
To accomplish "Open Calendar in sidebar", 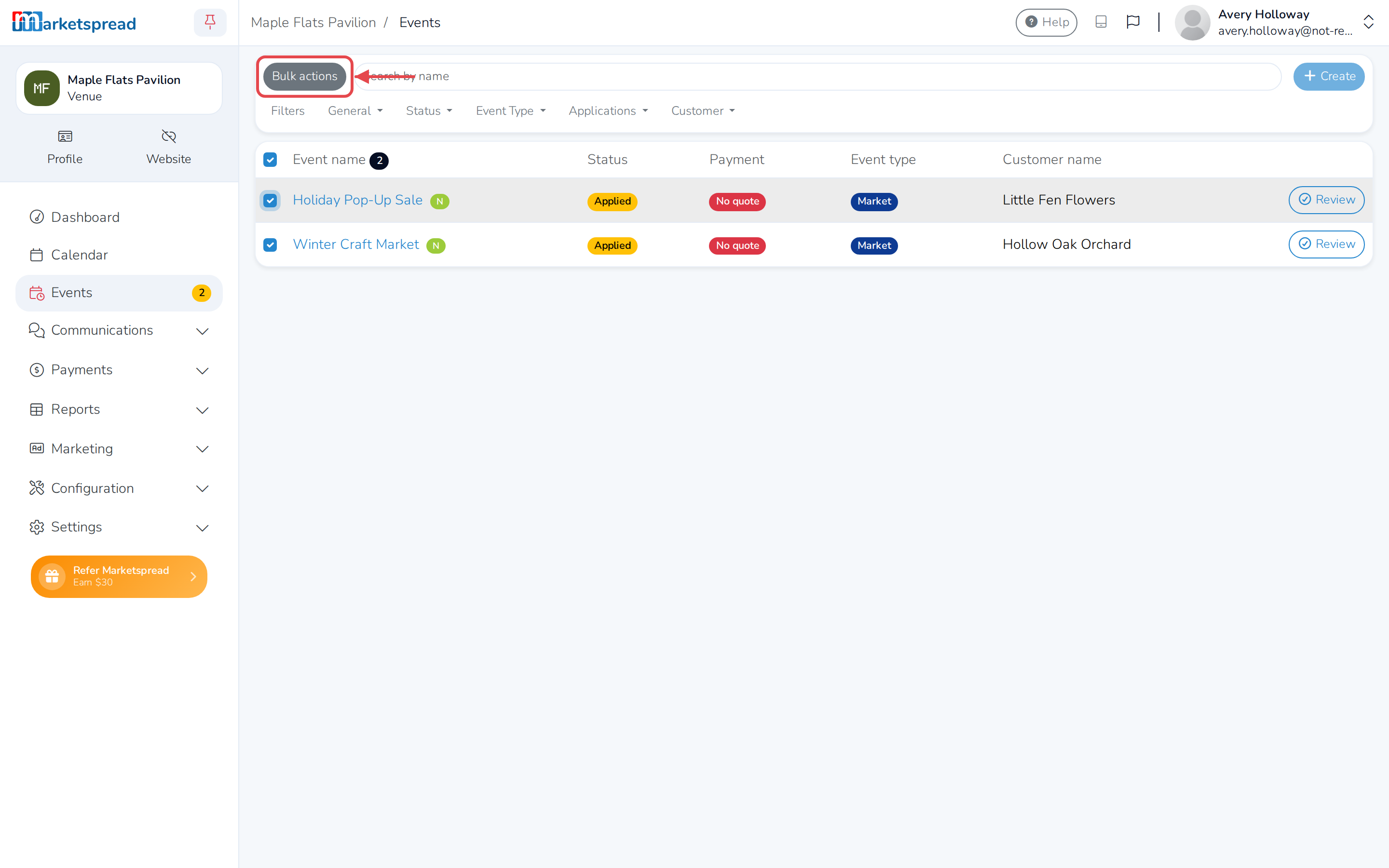I will (119, 255).
